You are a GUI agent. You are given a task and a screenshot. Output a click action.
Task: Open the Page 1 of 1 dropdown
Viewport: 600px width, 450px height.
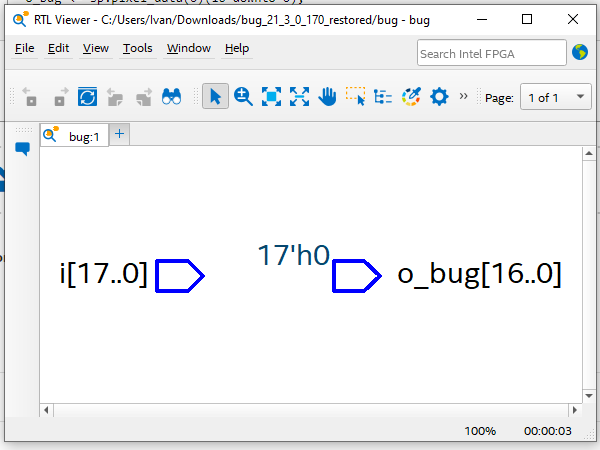(x=556, y=97)
